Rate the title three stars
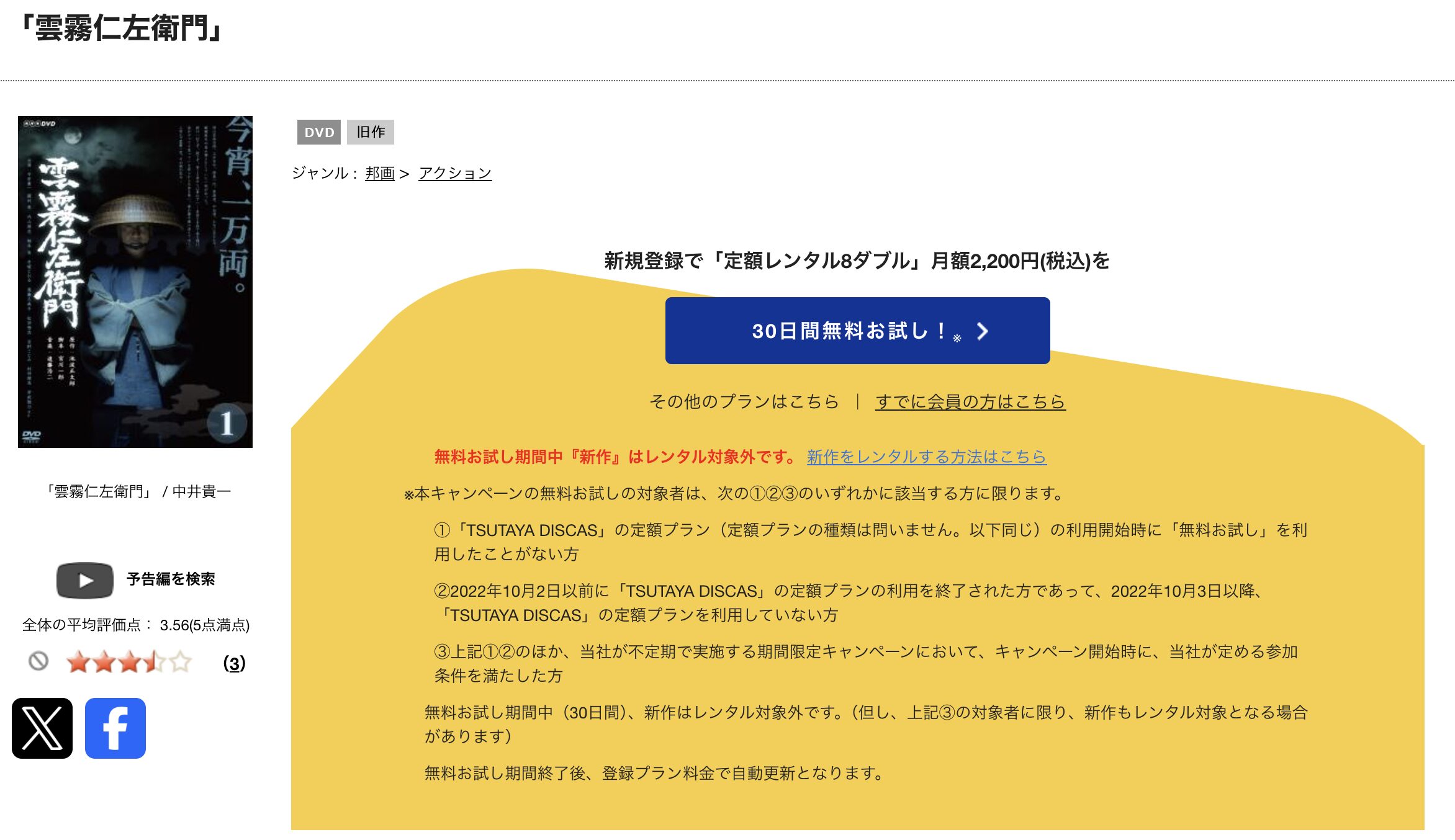 coord(129,662)
